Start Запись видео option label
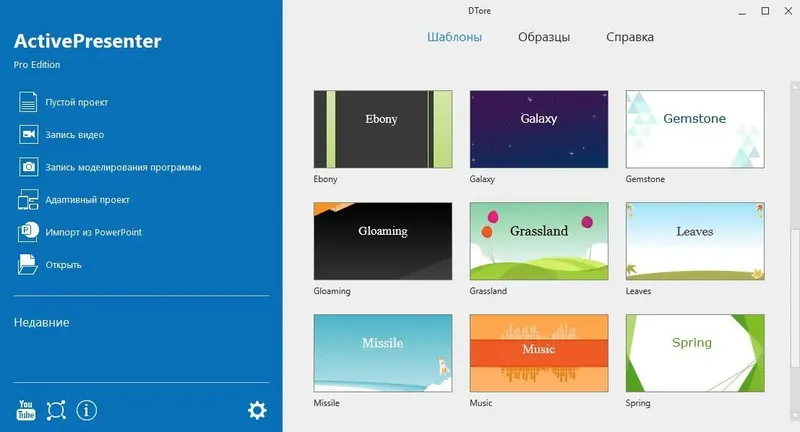Screen dimensions: 800x432 point(74,135)
